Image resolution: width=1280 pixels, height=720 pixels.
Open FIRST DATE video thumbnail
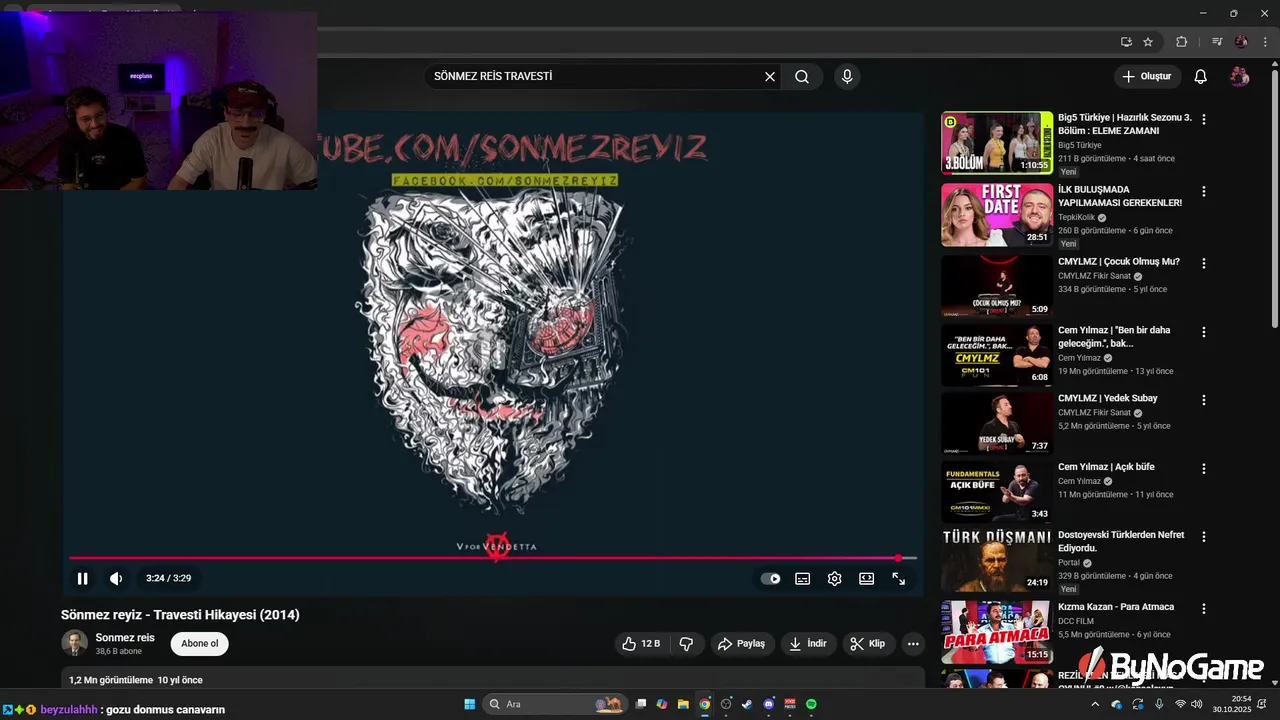(x=996, y=214)
